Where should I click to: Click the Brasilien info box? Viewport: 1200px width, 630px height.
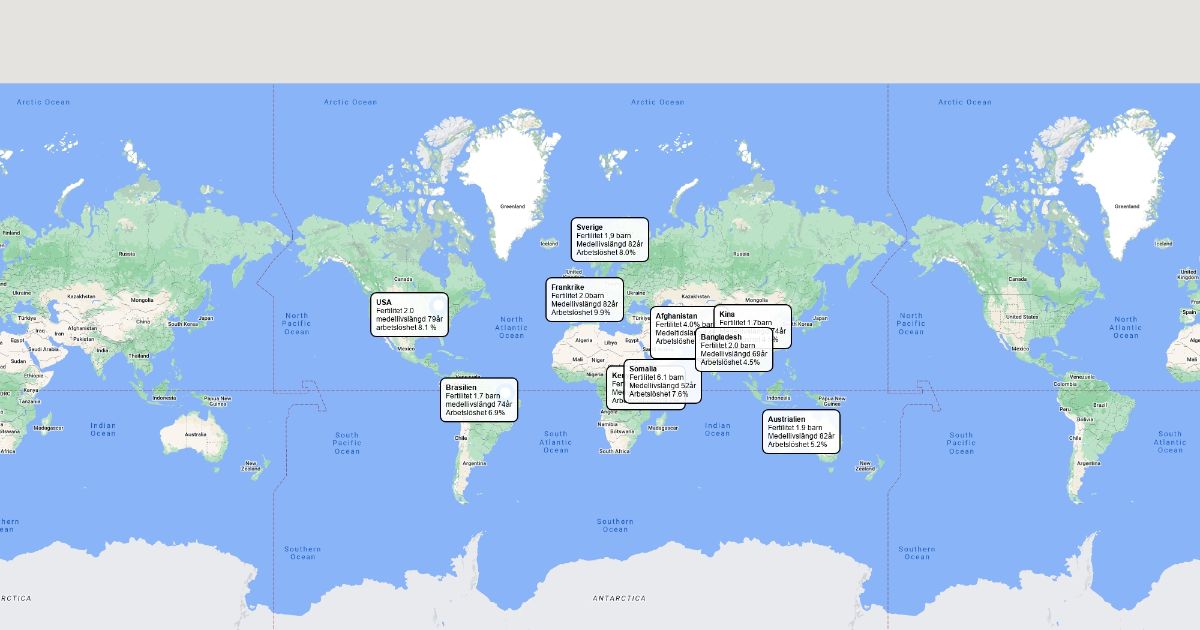pyautogui.click(x=479, y=400)
